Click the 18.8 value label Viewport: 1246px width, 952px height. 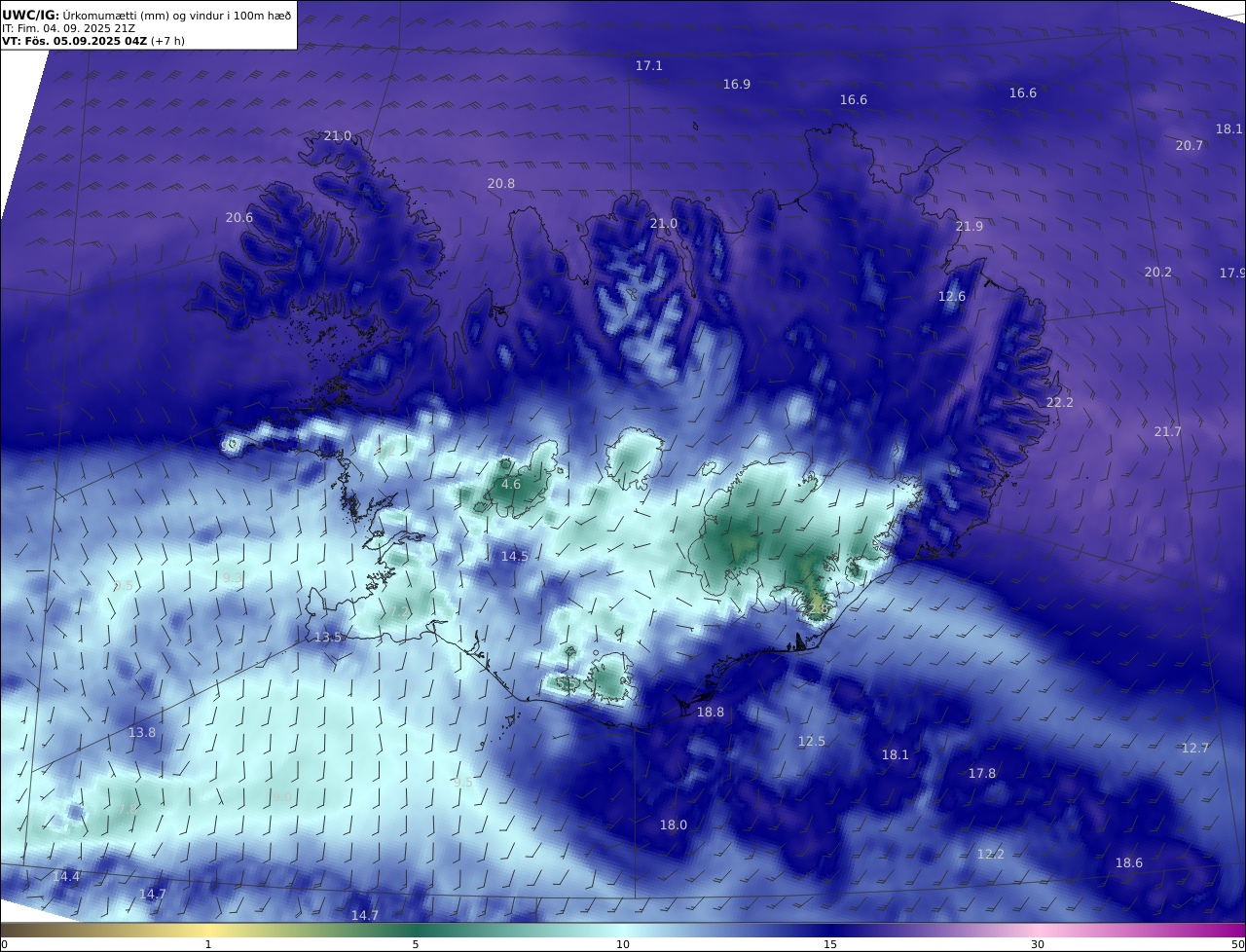click(711, 713)
